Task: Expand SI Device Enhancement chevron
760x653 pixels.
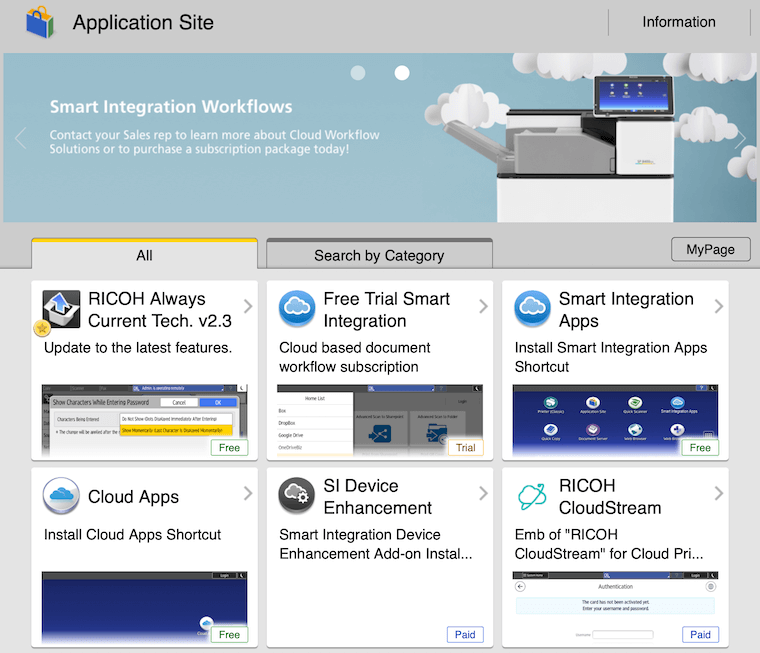Action: point(483,493)
